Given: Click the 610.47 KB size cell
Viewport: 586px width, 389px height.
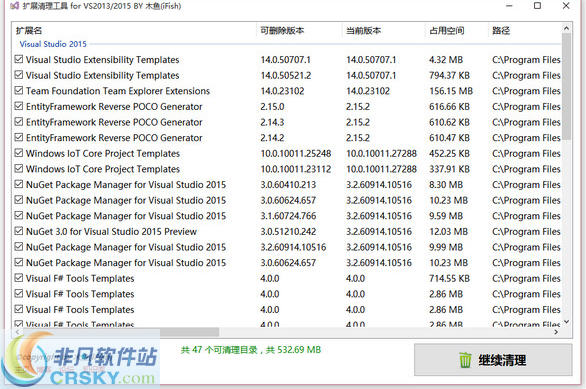Looking at the screenshot, I should (x=449, y=138).
